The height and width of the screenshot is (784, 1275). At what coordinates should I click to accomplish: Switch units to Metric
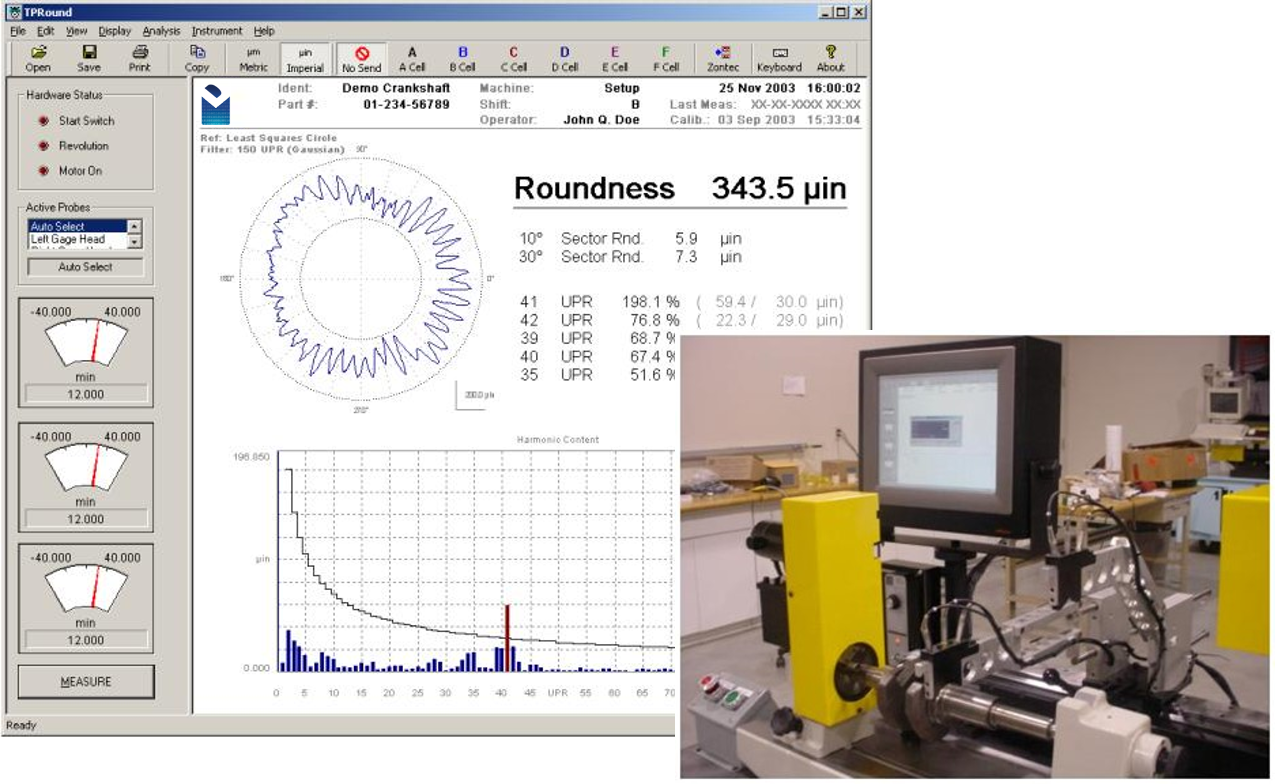(x=253, y=59)
